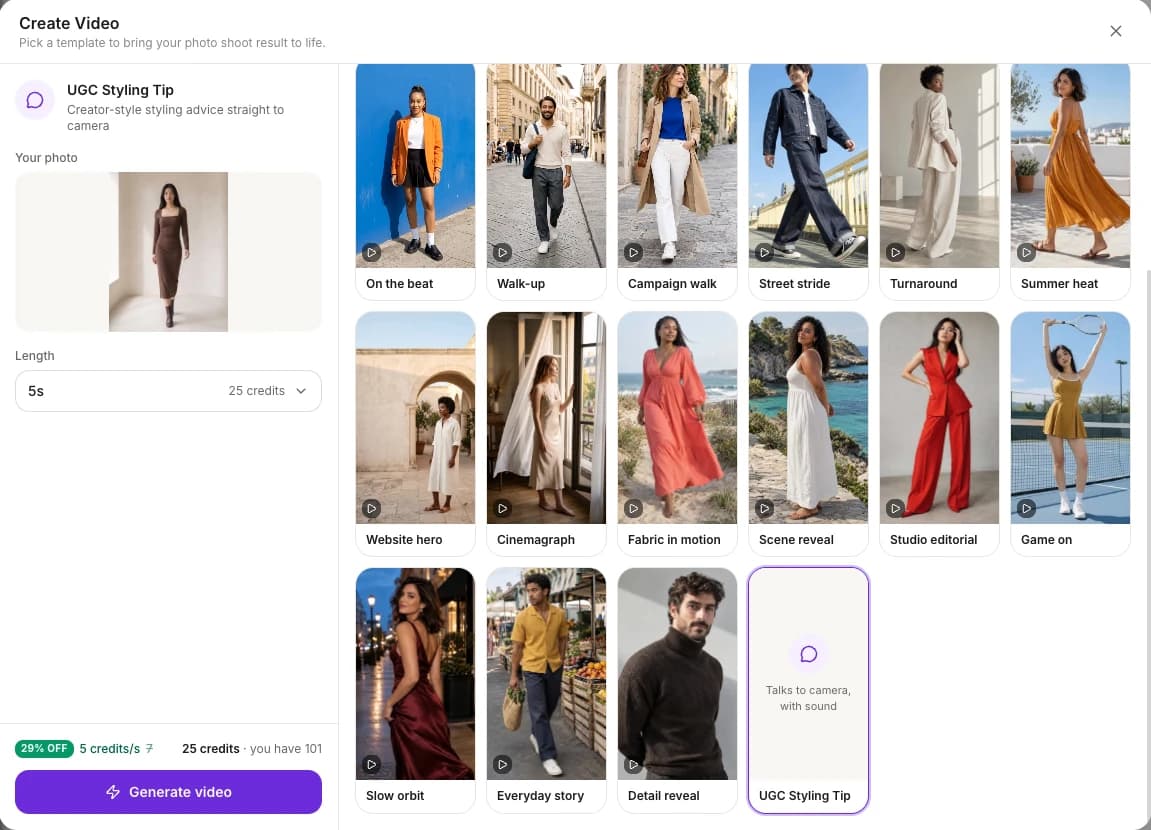Select the On the beat template
Screen dimensions: 1151x830
tap(415, 181)
